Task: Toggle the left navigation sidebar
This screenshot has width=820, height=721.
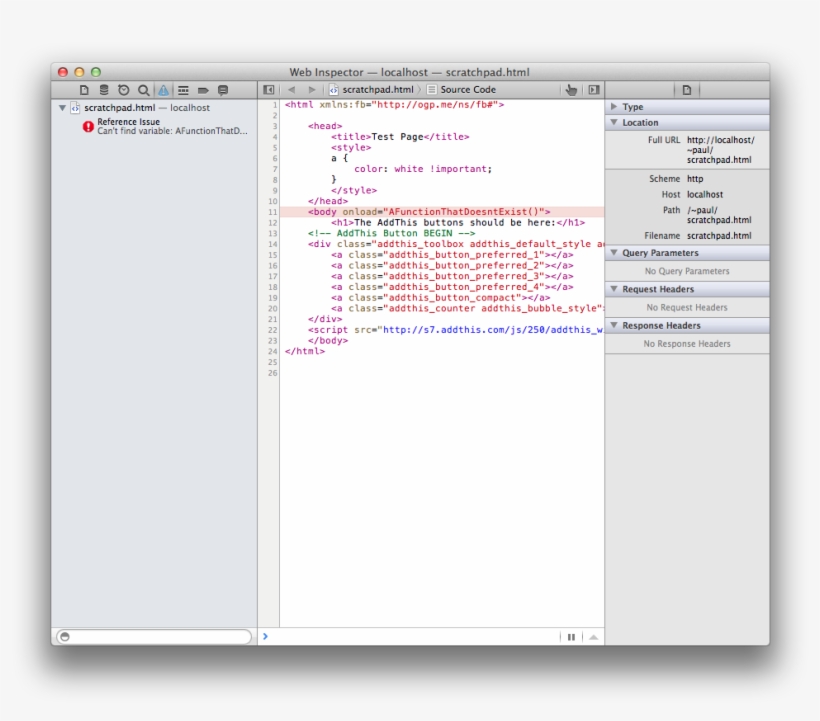Action: [x=268, y=90]
